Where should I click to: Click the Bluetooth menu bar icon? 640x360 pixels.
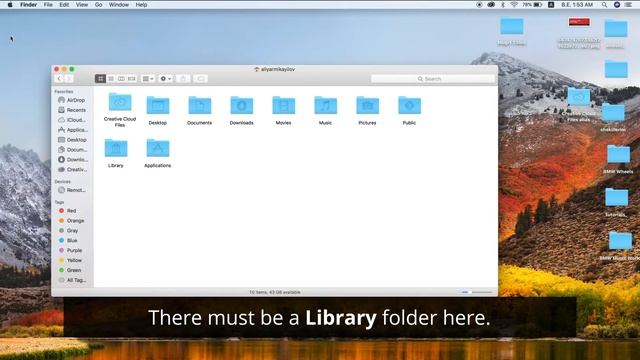pos(503,5)
